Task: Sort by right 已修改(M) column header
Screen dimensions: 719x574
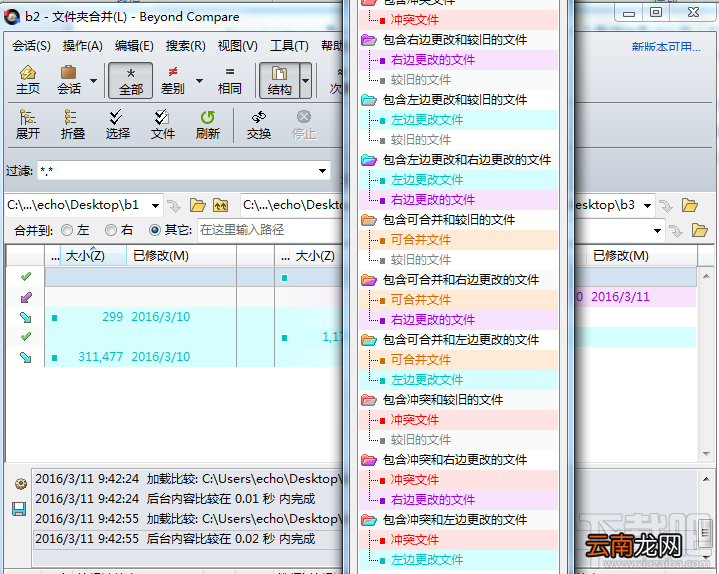Action: [x=621, y=256]
